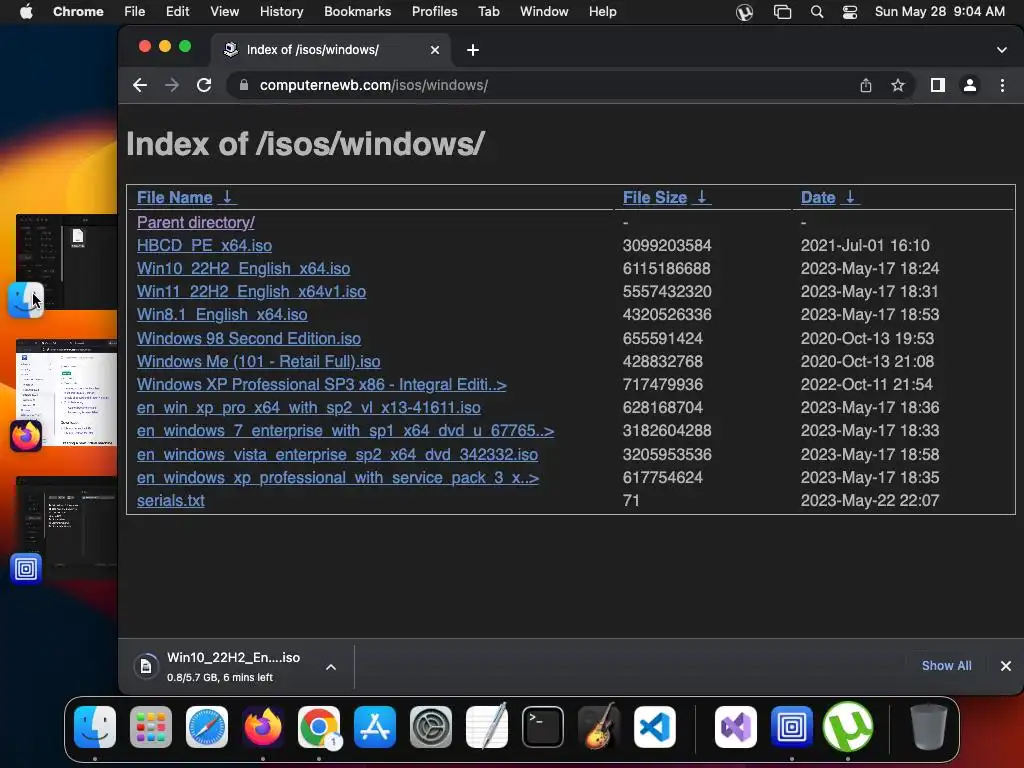The image size is (1024, 768).
Task: Download Win11_22H2_English_x64v1.iso
Action: (x=251, y=292)
